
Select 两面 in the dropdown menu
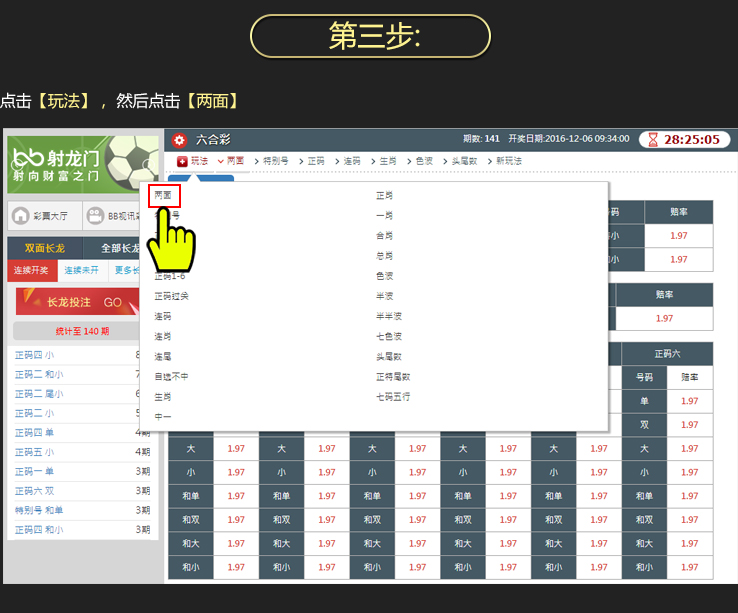coord(163,195)
